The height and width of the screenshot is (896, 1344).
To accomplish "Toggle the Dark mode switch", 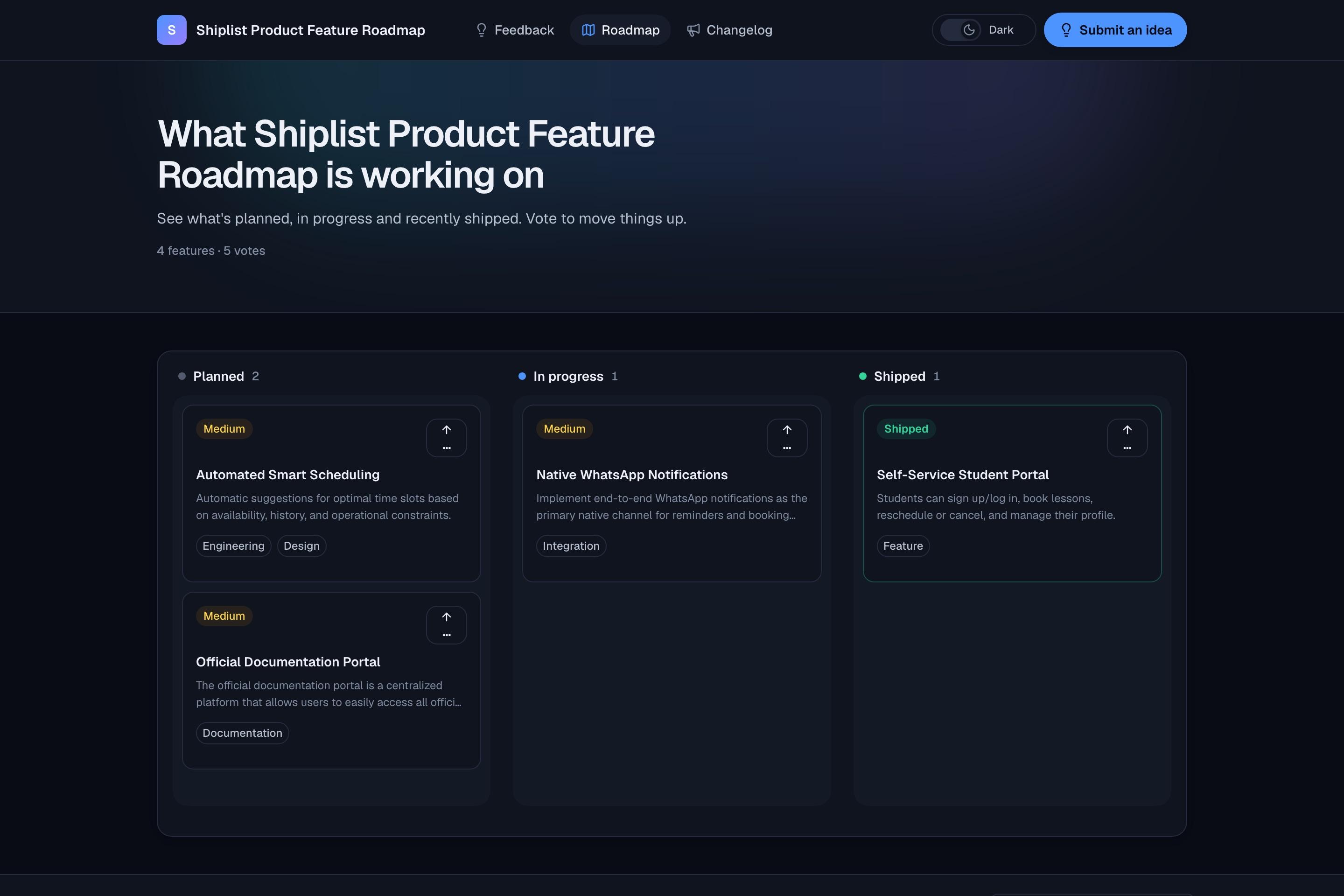I will point(960,30).
